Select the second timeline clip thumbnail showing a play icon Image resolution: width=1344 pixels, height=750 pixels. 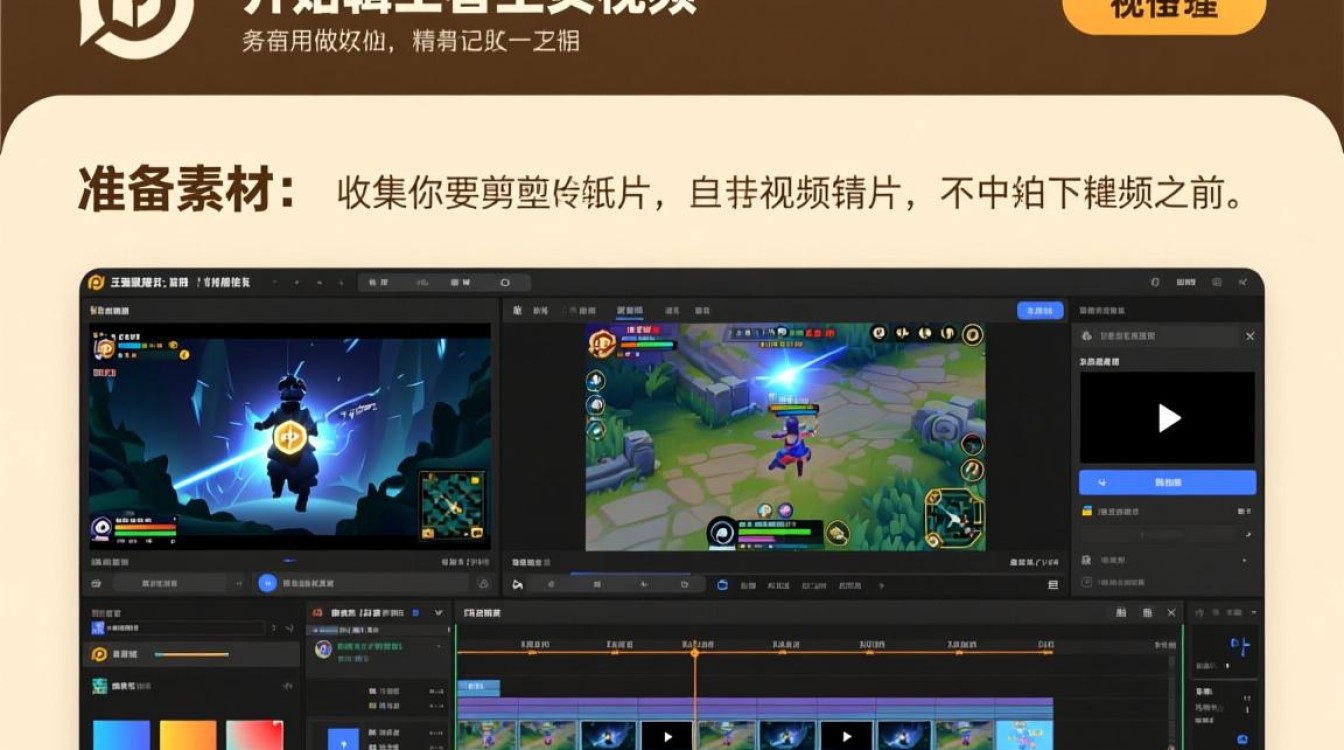[x=846, y=736]
